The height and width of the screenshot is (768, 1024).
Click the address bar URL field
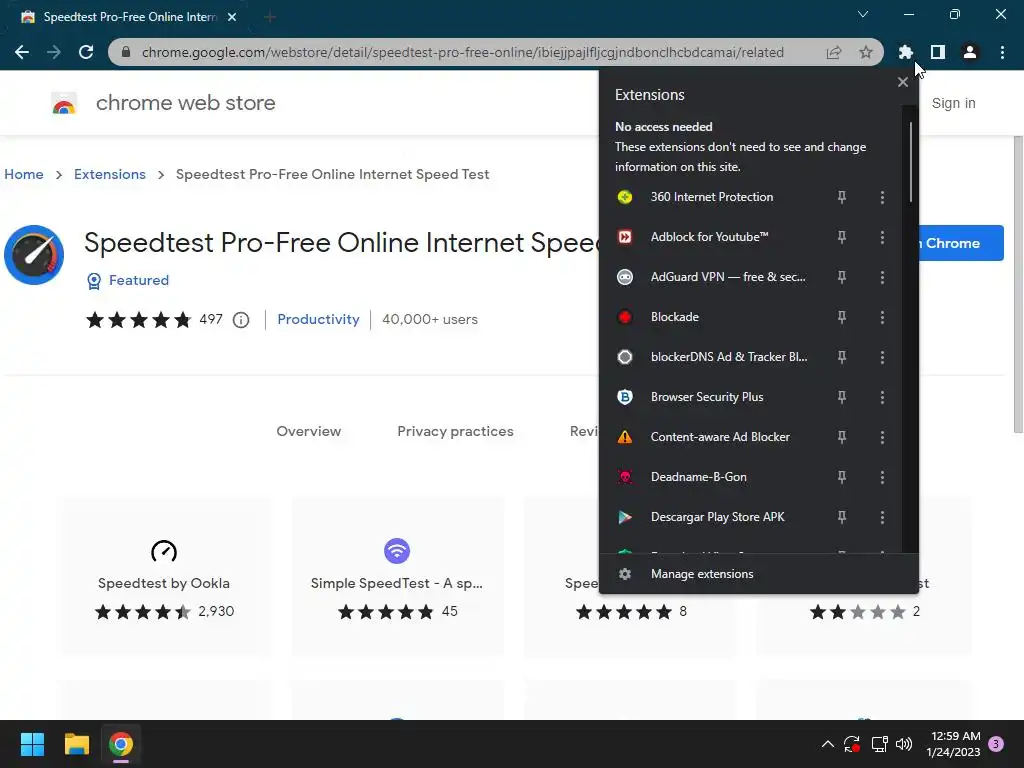(462, 52)
